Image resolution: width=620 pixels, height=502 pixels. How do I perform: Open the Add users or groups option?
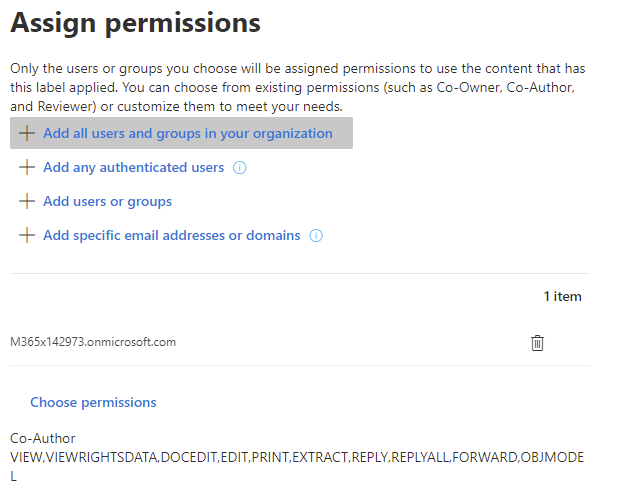tap(107, 201)
